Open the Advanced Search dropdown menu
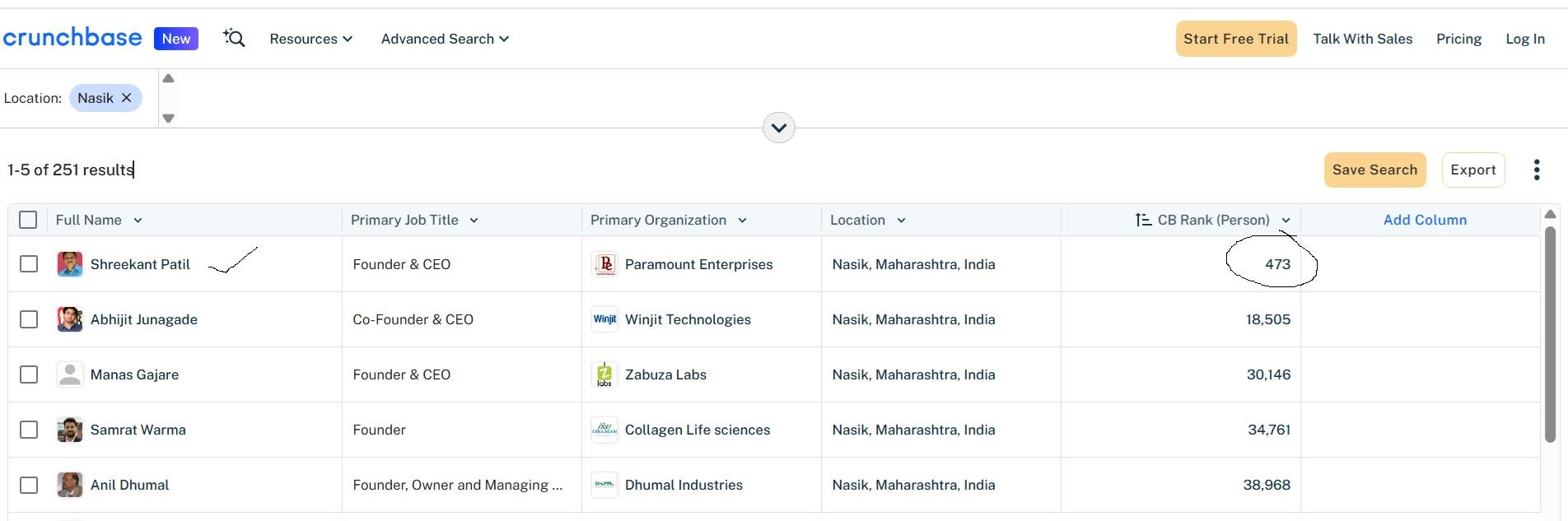This screenshot has width=1568, height=521. click(445, 39)
